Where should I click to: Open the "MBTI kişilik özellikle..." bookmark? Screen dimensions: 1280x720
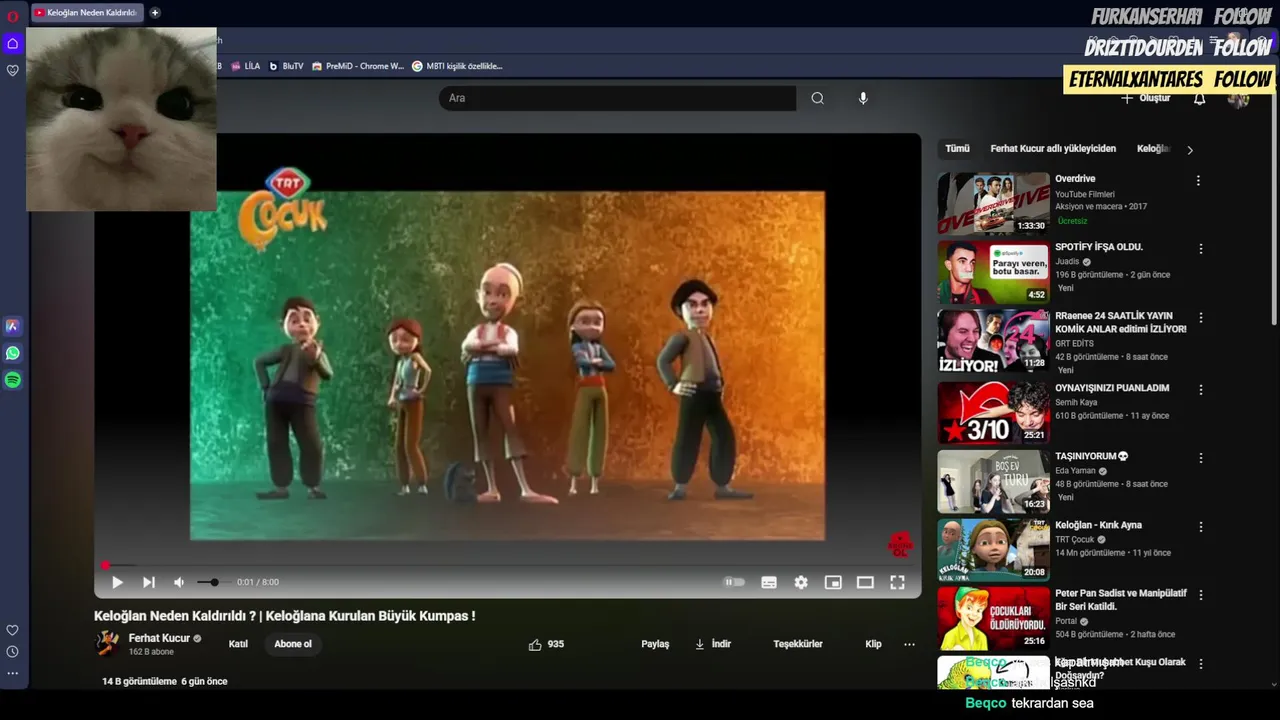(x=457, y=66)
